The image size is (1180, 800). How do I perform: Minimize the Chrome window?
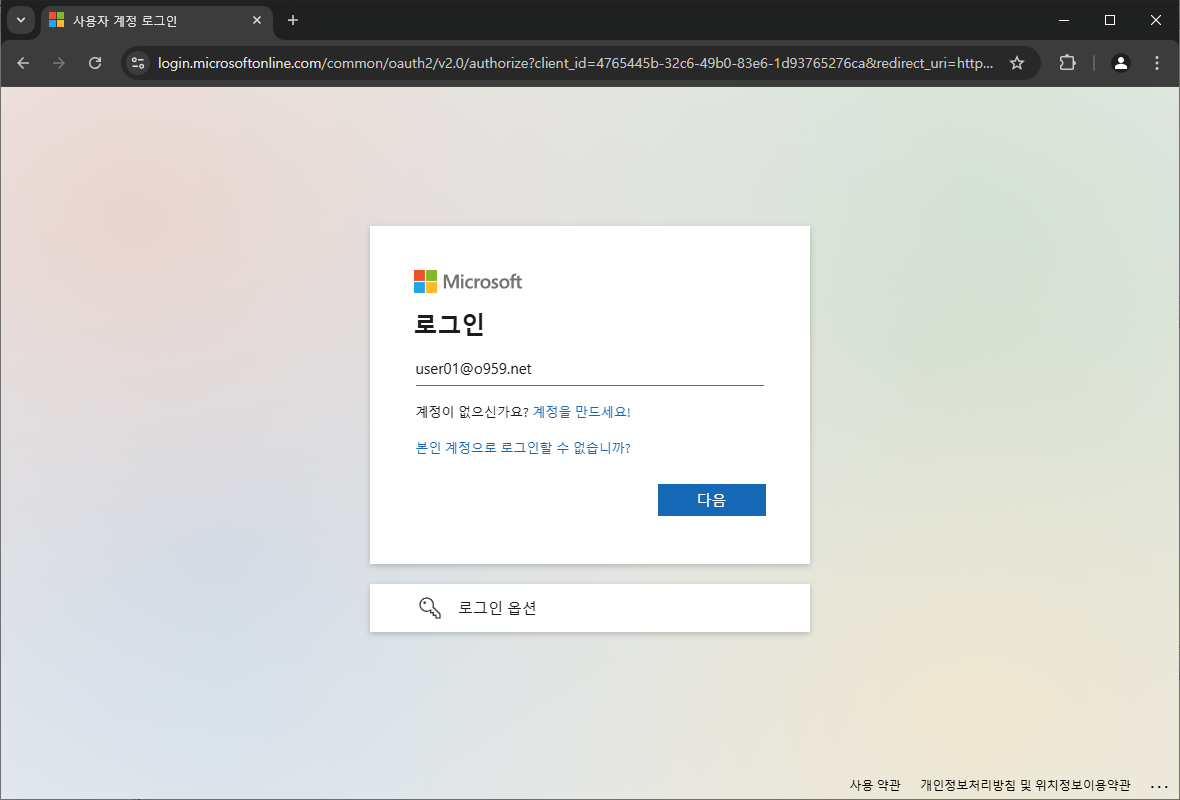[1063, 20]
